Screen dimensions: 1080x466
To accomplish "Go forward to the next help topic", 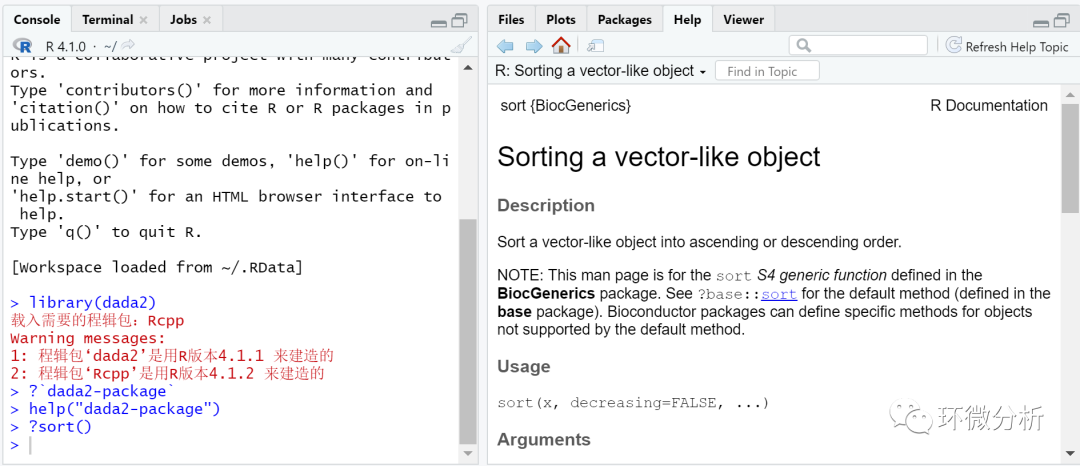I will [534, 46].
